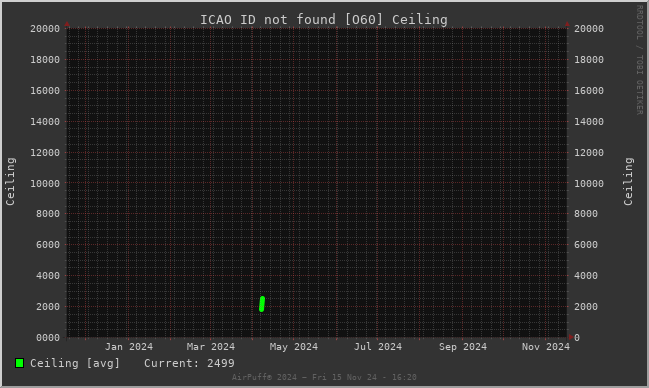Click the right axis 8000 label

click(x=586, y=214)
